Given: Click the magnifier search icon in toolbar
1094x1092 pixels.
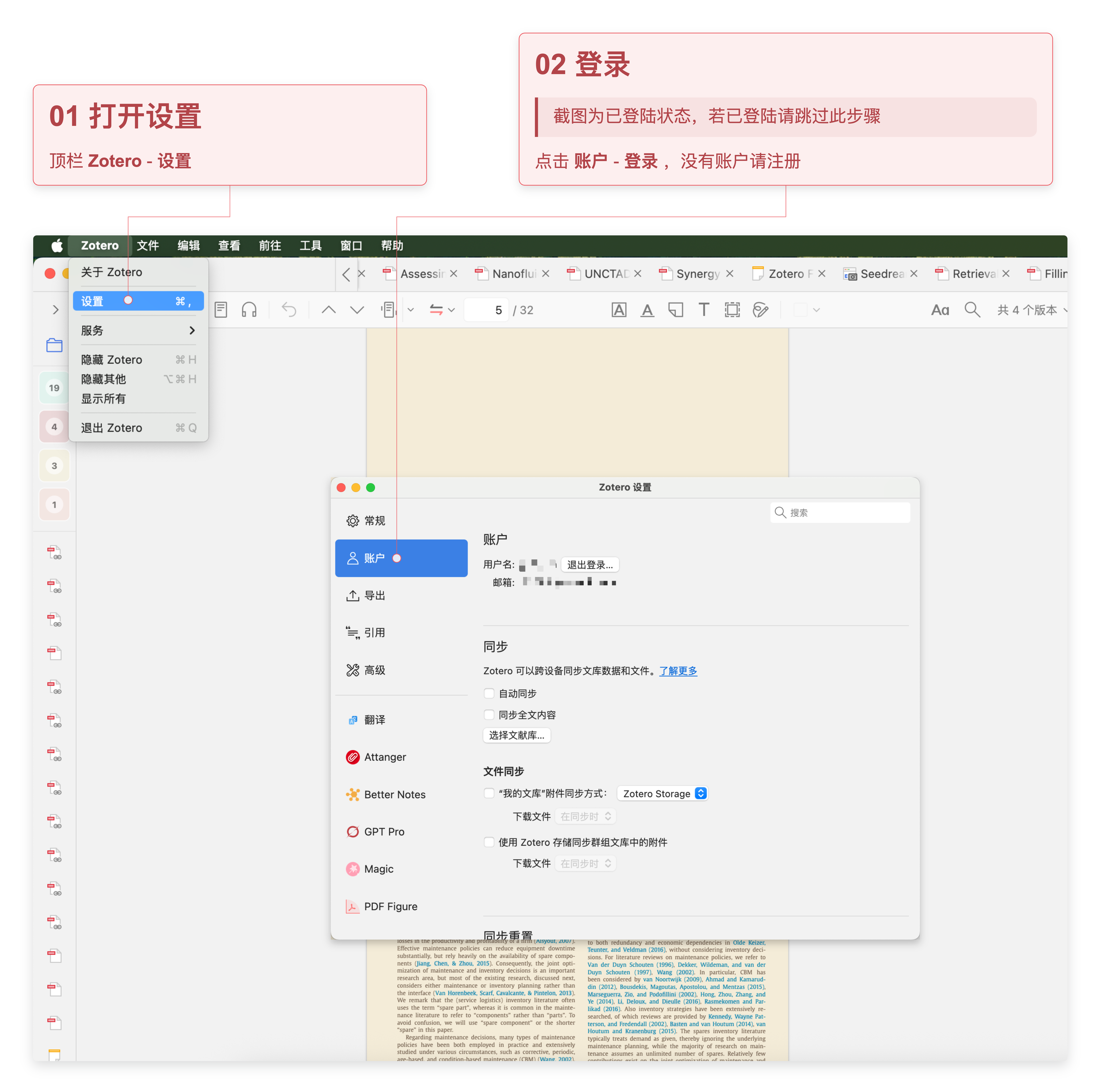Looking at the screenshot, I should coord(972,310).
